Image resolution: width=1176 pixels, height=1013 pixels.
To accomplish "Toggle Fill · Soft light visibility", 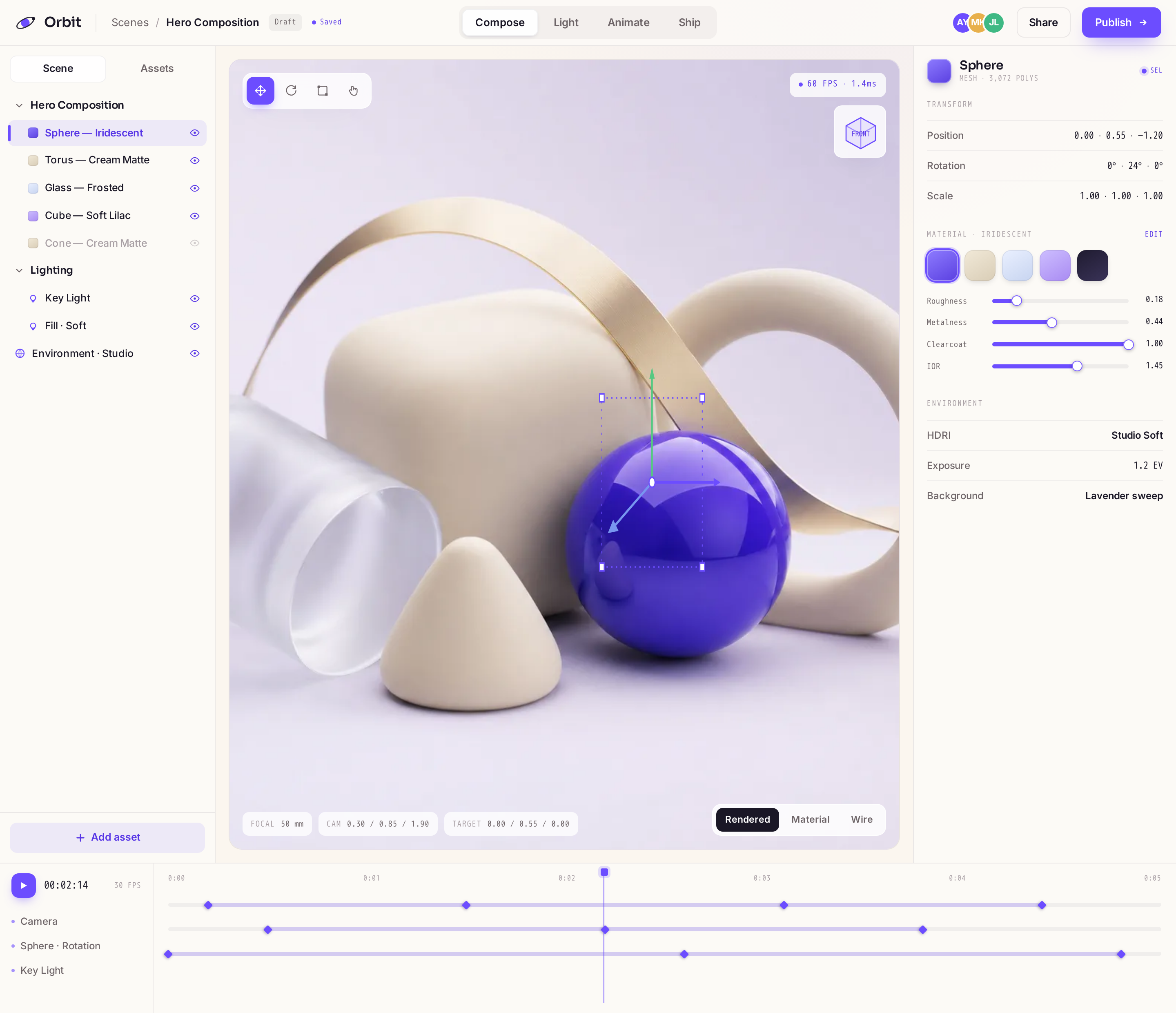I will click(x=195, y=326).
